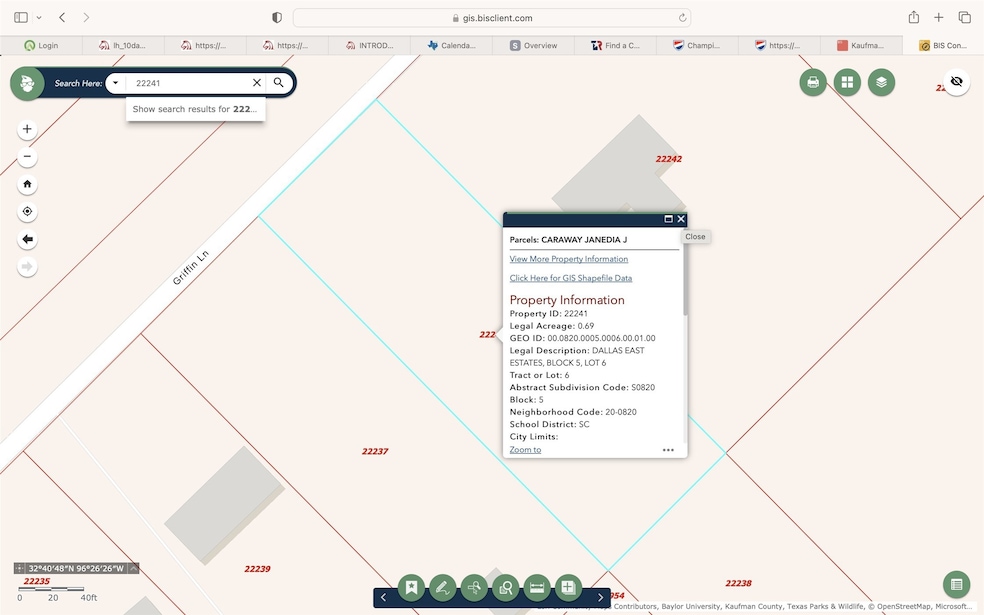This screenshot has width=984, height=615.
Task: Open the map layers list
Action: (881, 83)
